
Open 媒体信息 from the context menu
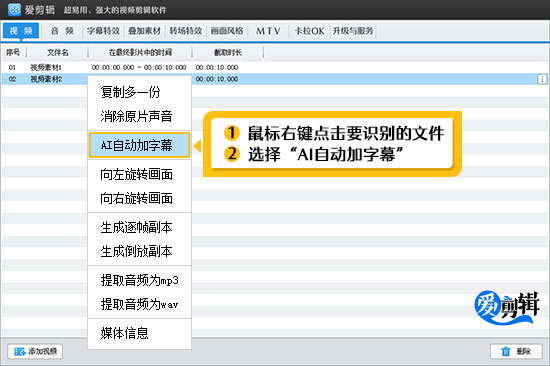point(139,333)
